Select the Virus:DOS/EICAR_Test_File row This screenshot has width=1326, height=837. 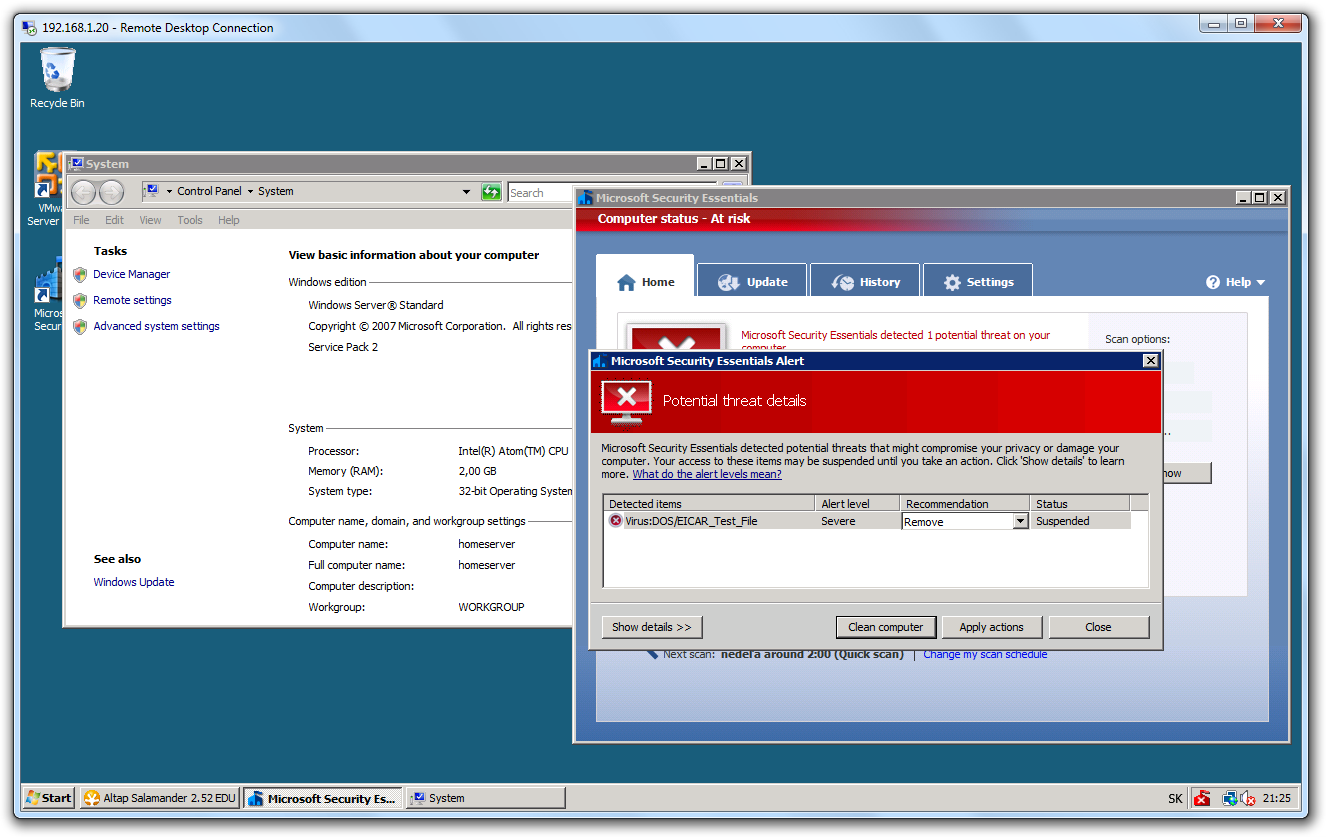(867, 521)
